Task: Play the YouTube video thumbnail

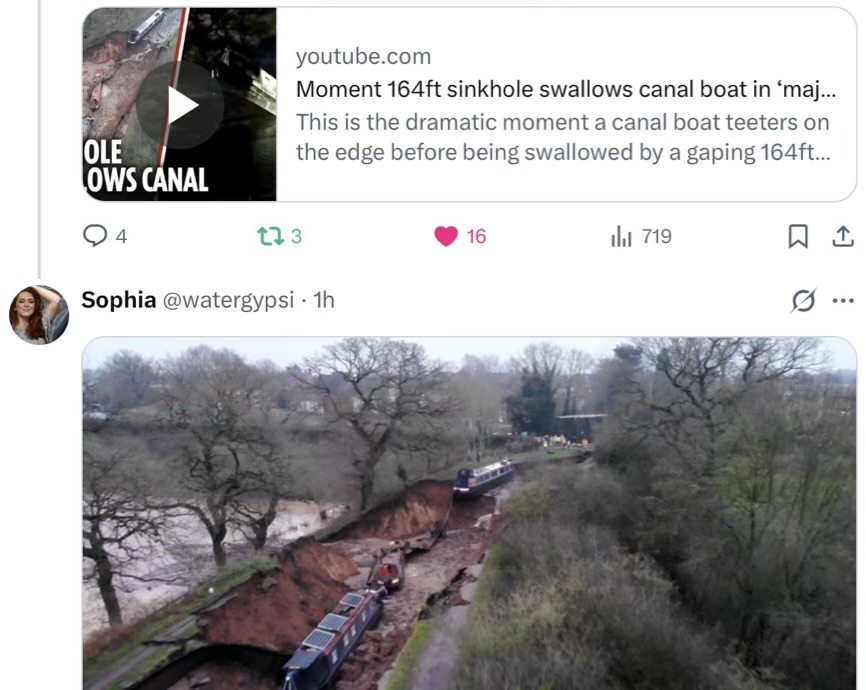Action: [x=180, y=104]
